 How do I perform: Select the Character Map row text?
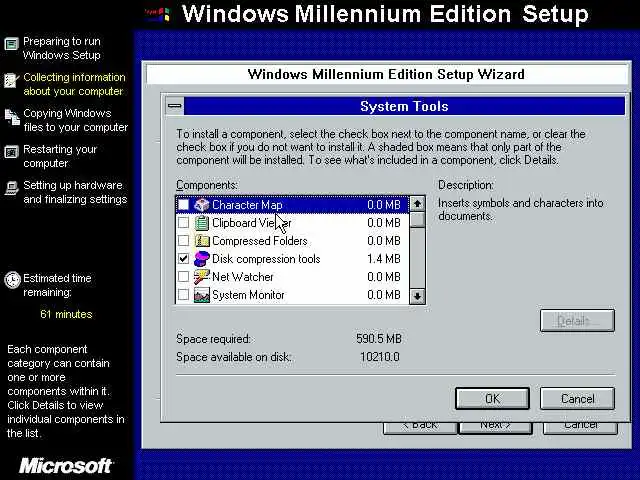point(247,205)
